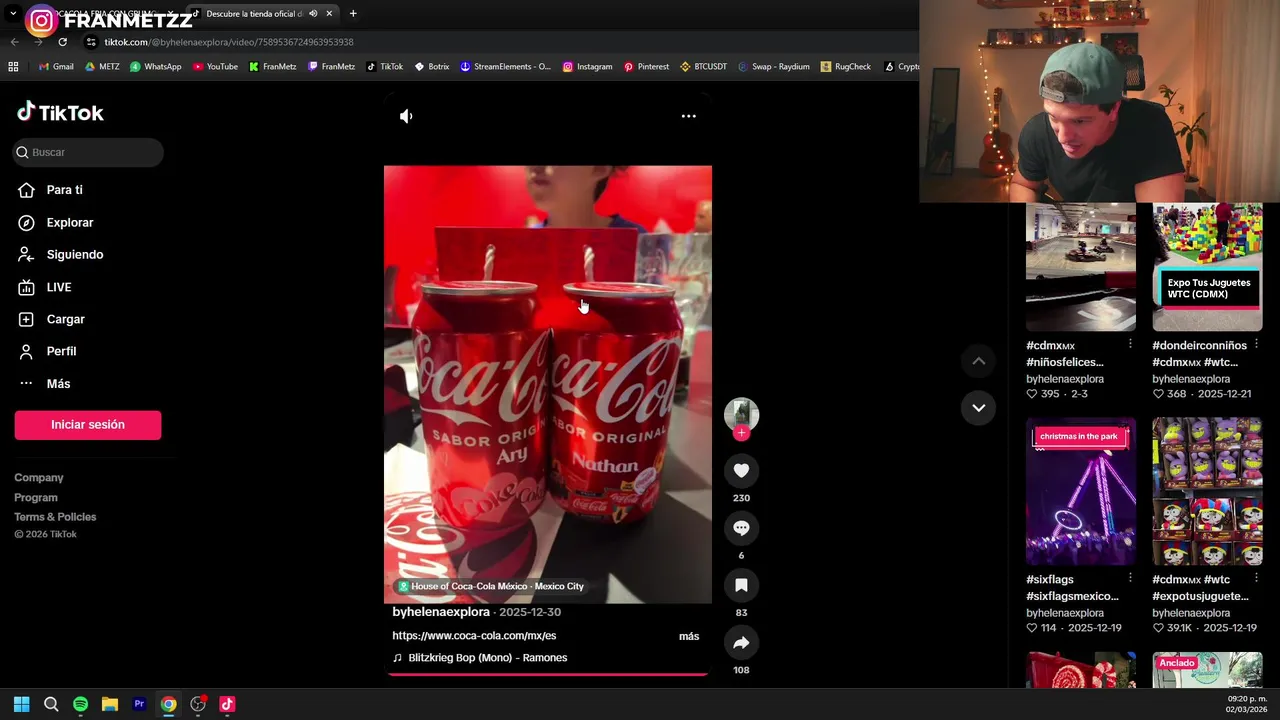Like the video showing 114 likes
The image size is (1280, 720).
pyautogui.click(x=1032, y=628)
